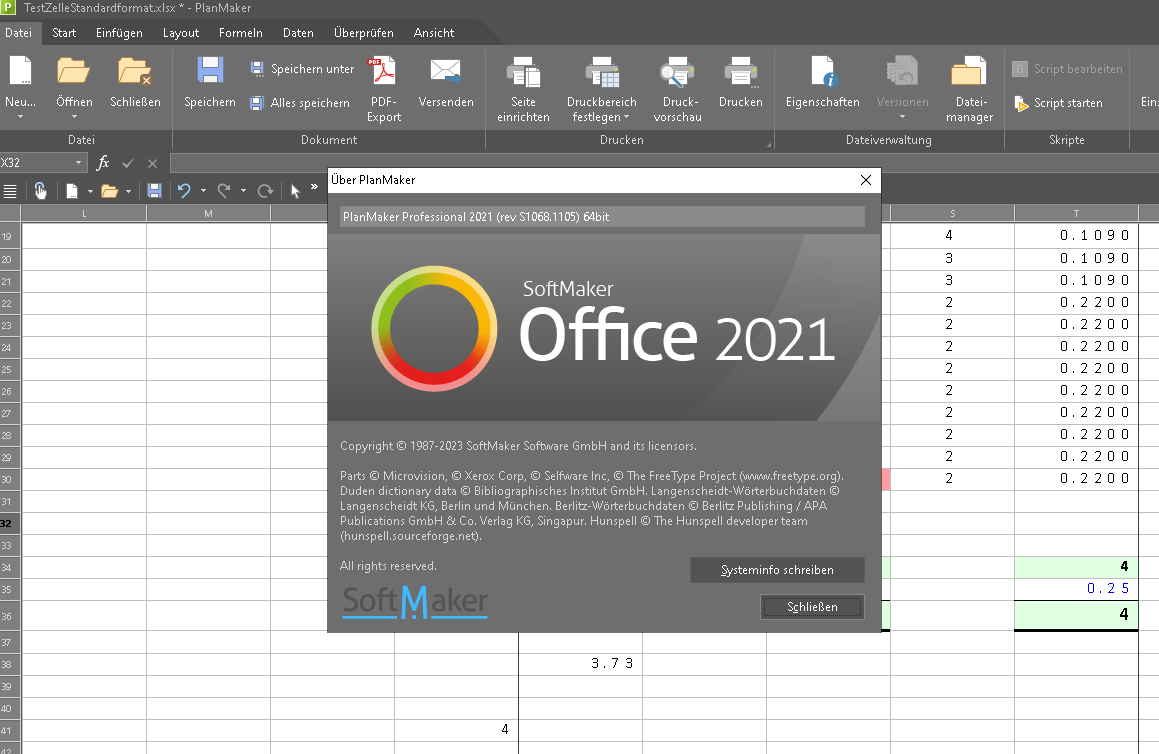The height and width of the screenshot is (754, 1159).
Task: Click the cell containing 3.73
Action: pyautogui.click(x=580, y=664)
